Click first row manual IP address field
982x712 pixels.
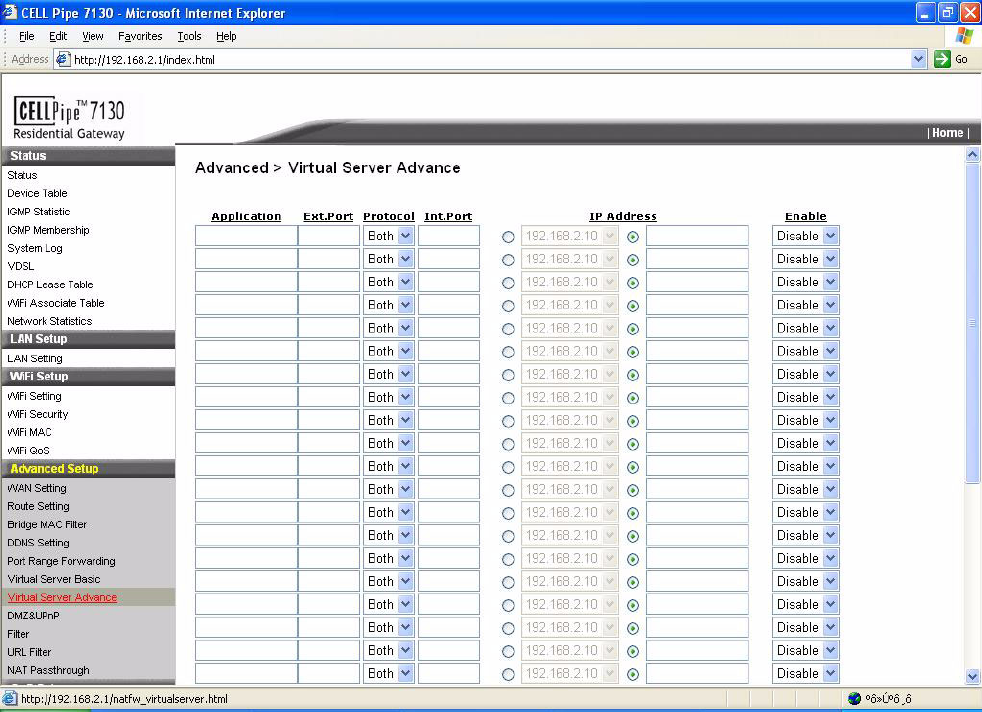(697, 236)
